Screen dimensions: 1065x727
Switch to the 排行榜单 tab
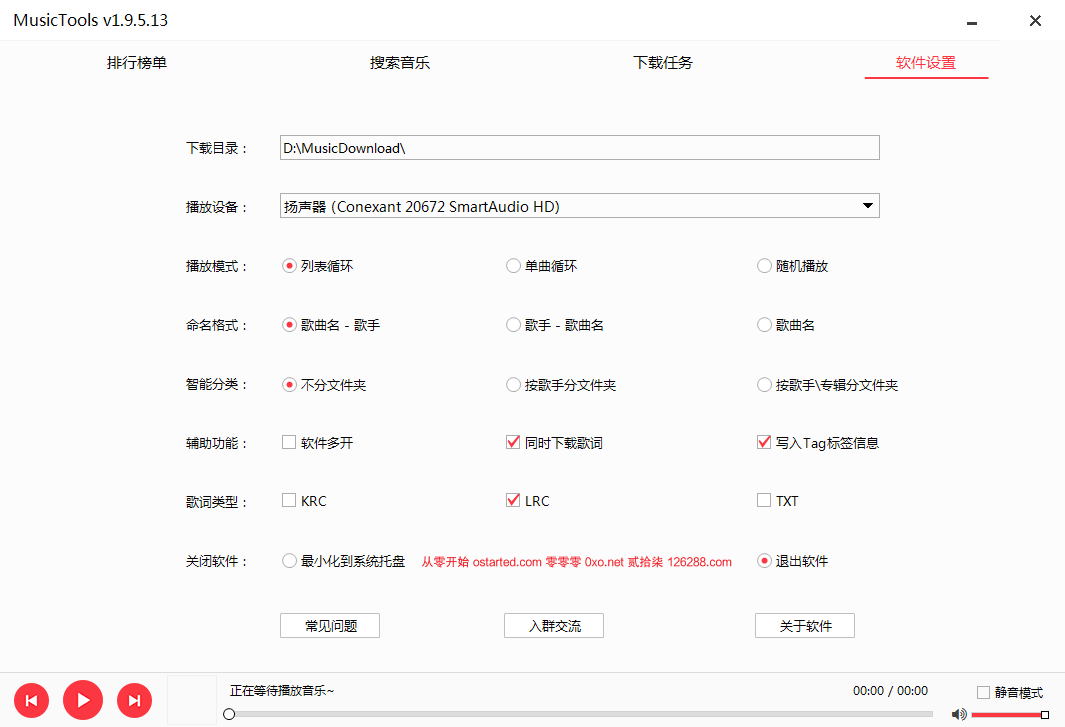(x=137, y=63)
